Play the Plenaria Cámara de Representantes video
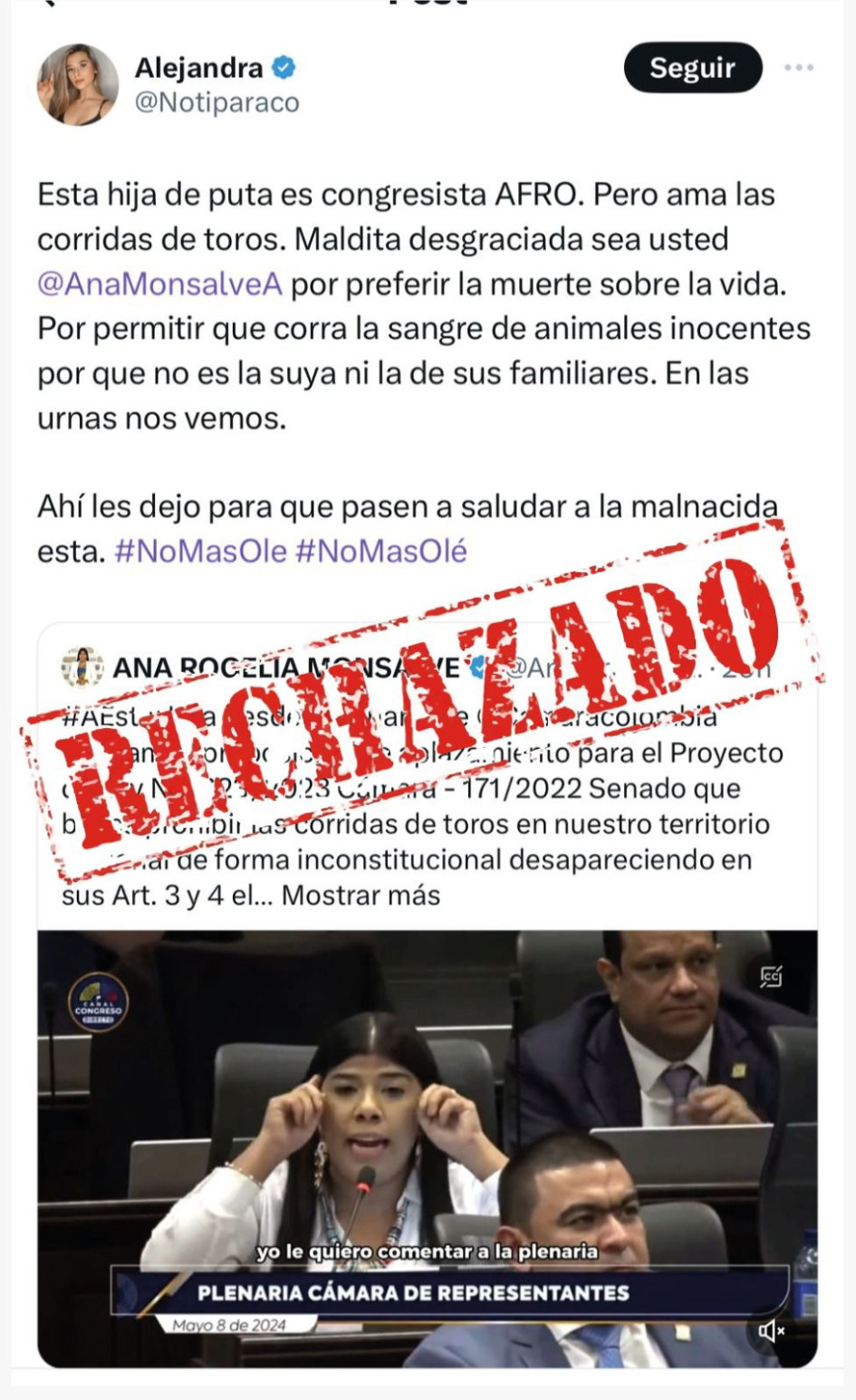856x1400 pixels. [x=428, y=1148]
